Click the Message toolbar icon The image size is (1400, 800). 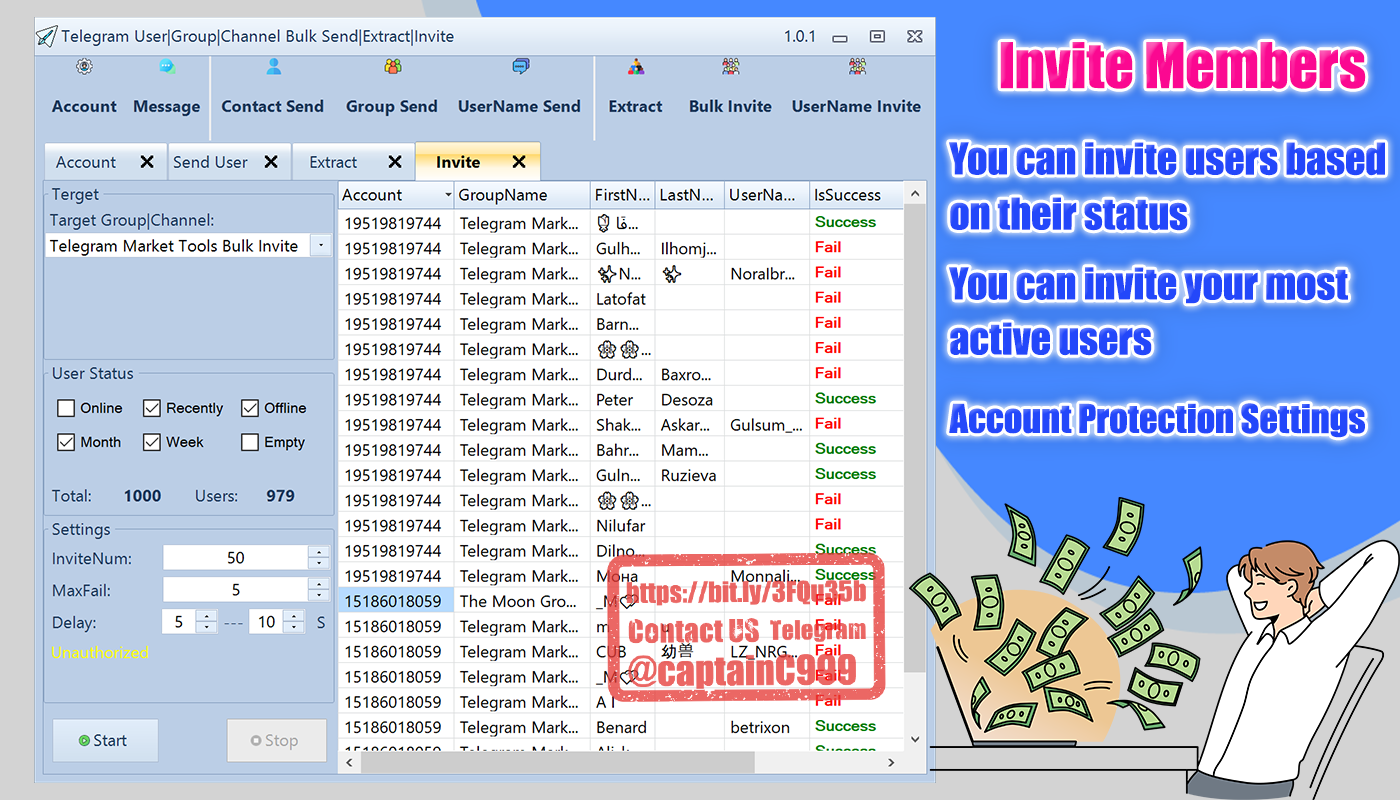(x=166, y=88)
